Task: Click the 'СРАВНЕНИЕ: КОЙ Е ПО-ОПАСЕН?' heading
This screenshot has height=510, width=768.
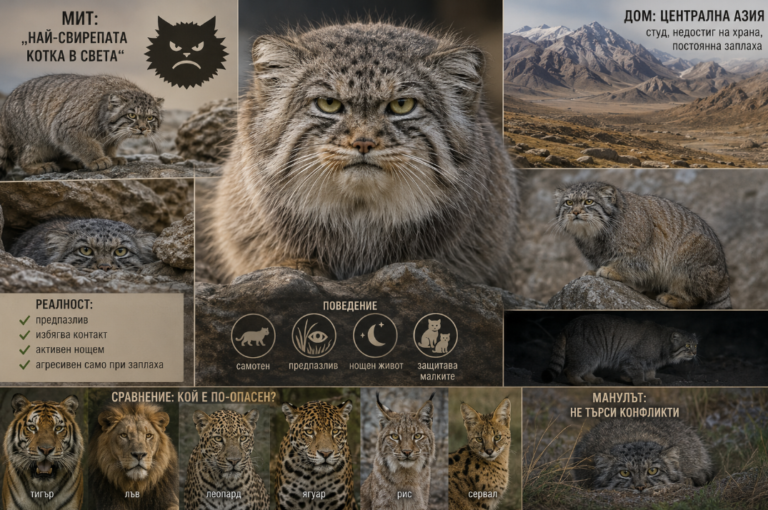Action: coord(193,397)
